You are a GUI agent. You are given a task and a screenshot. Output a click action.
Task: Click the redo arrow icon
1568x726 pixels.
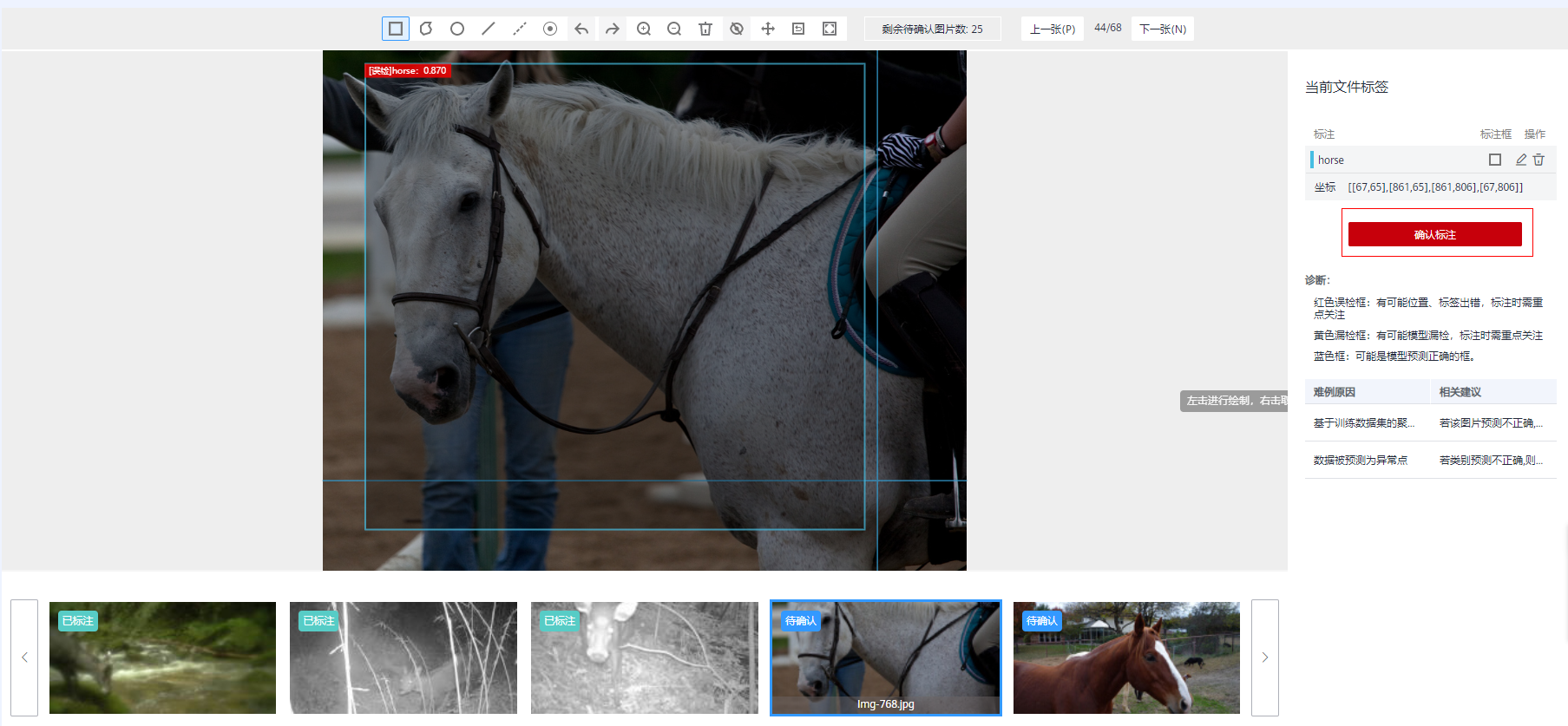click(x=613, y=29)
